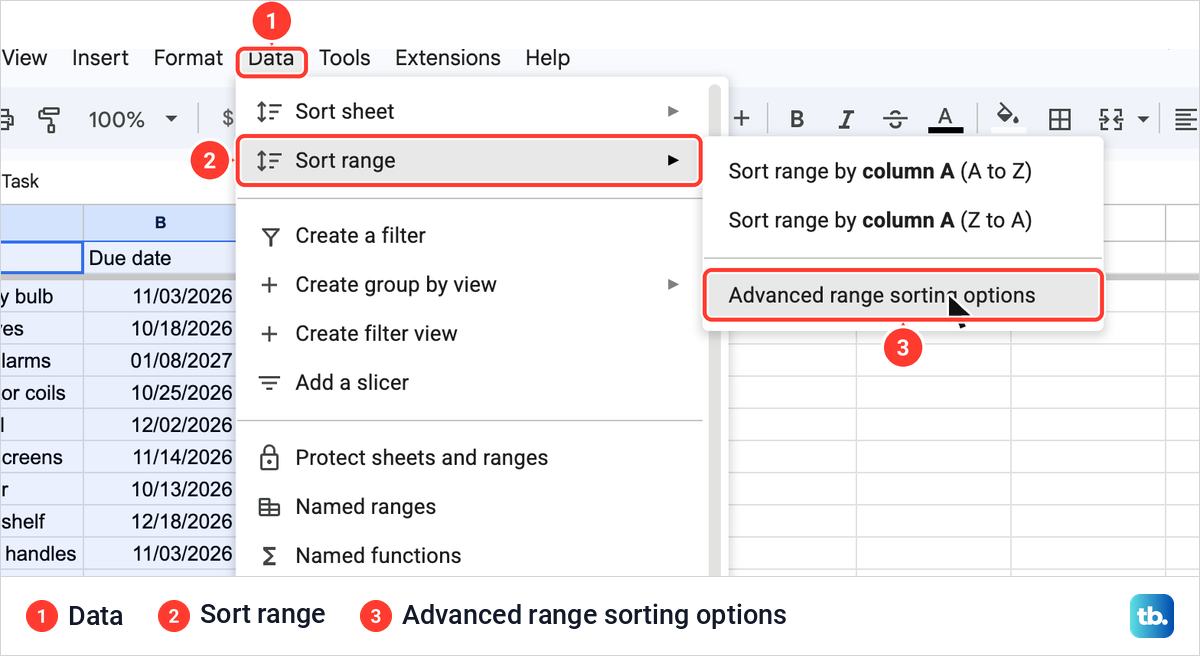1200x656 pixels.
Task: Open the borders tool
Action: (1059, 120)
